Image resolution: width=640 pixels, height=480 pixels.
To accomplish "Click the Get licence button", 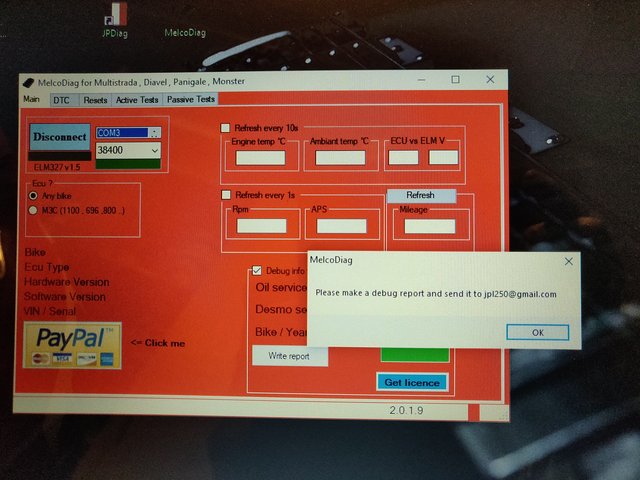I will point(412,382).
